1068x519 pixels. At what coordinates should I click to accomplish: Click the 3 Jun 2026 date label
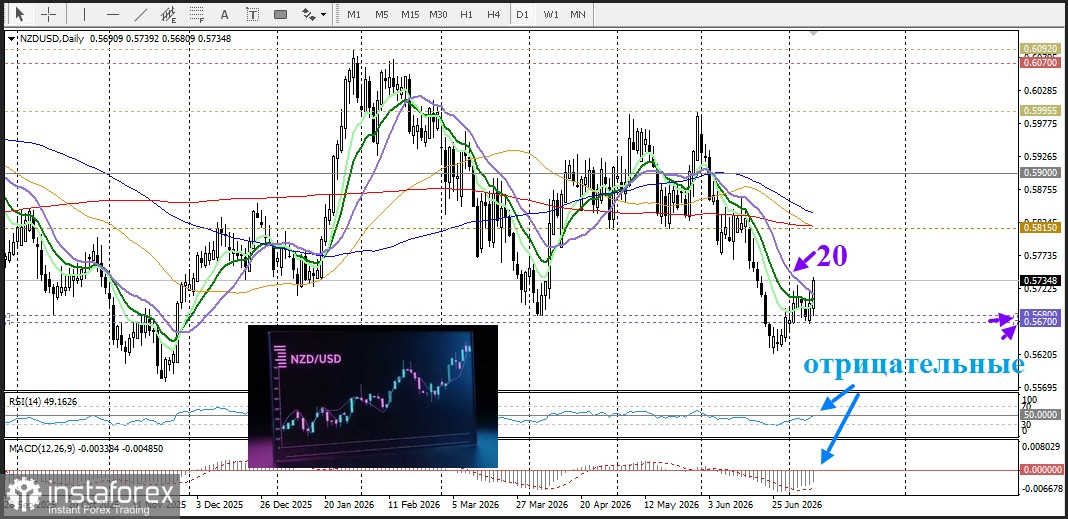(731, 505)
